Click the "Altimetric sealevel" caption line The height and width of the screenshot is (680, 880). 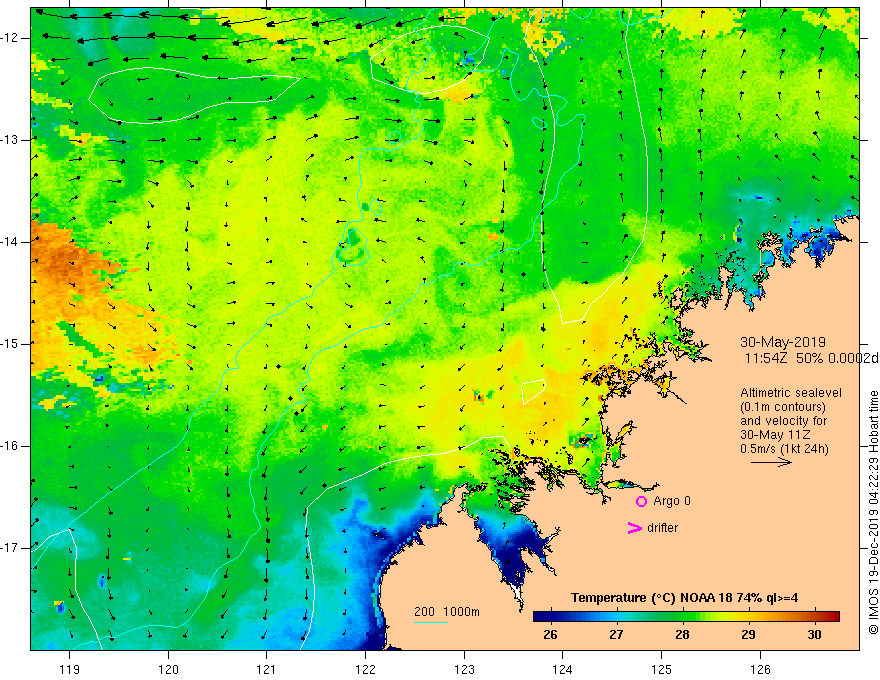click(x=791, y=393)
